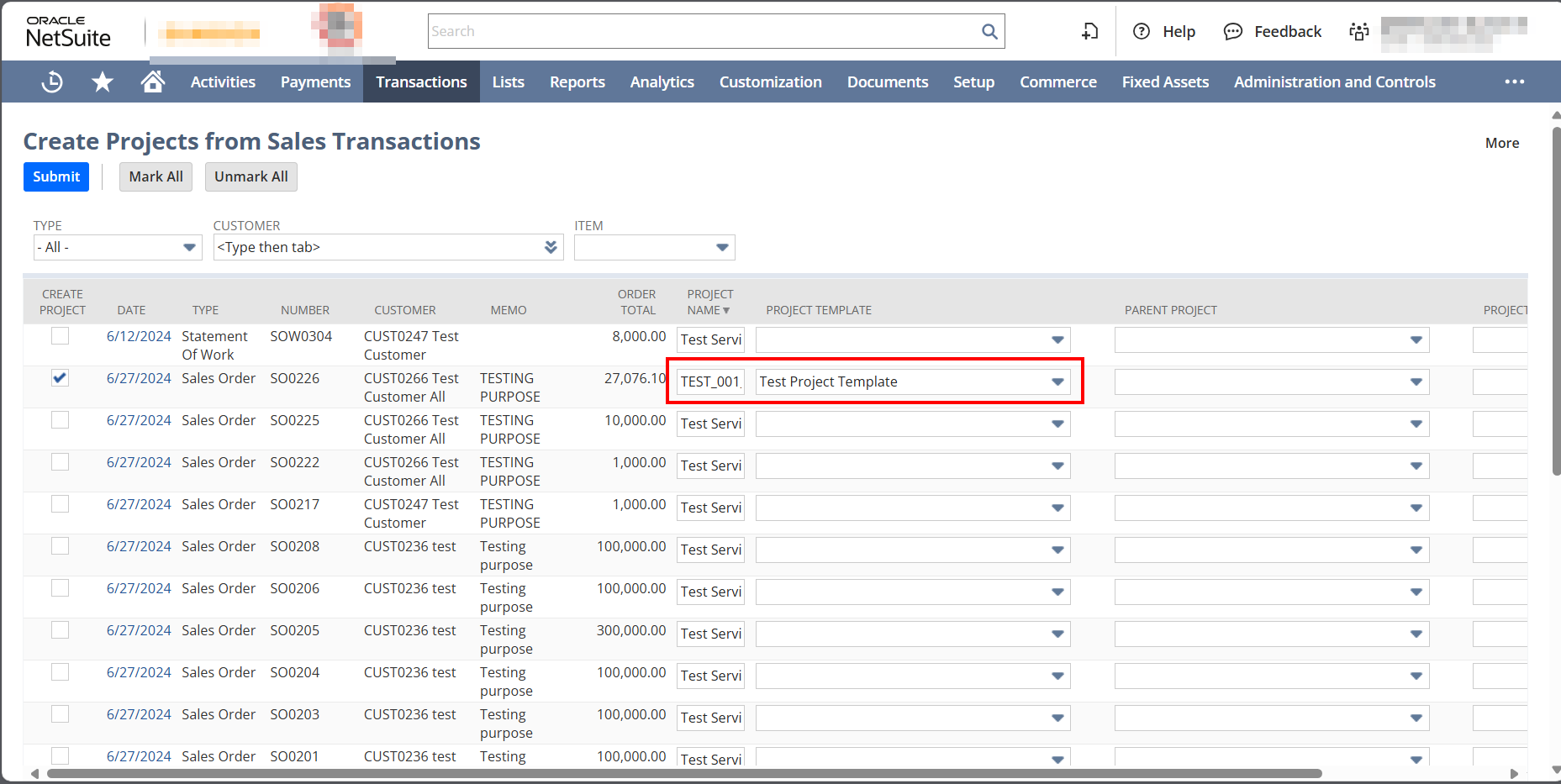Click the search magnifier icon
Screen dimensions: 1561x784
point(989,31)
